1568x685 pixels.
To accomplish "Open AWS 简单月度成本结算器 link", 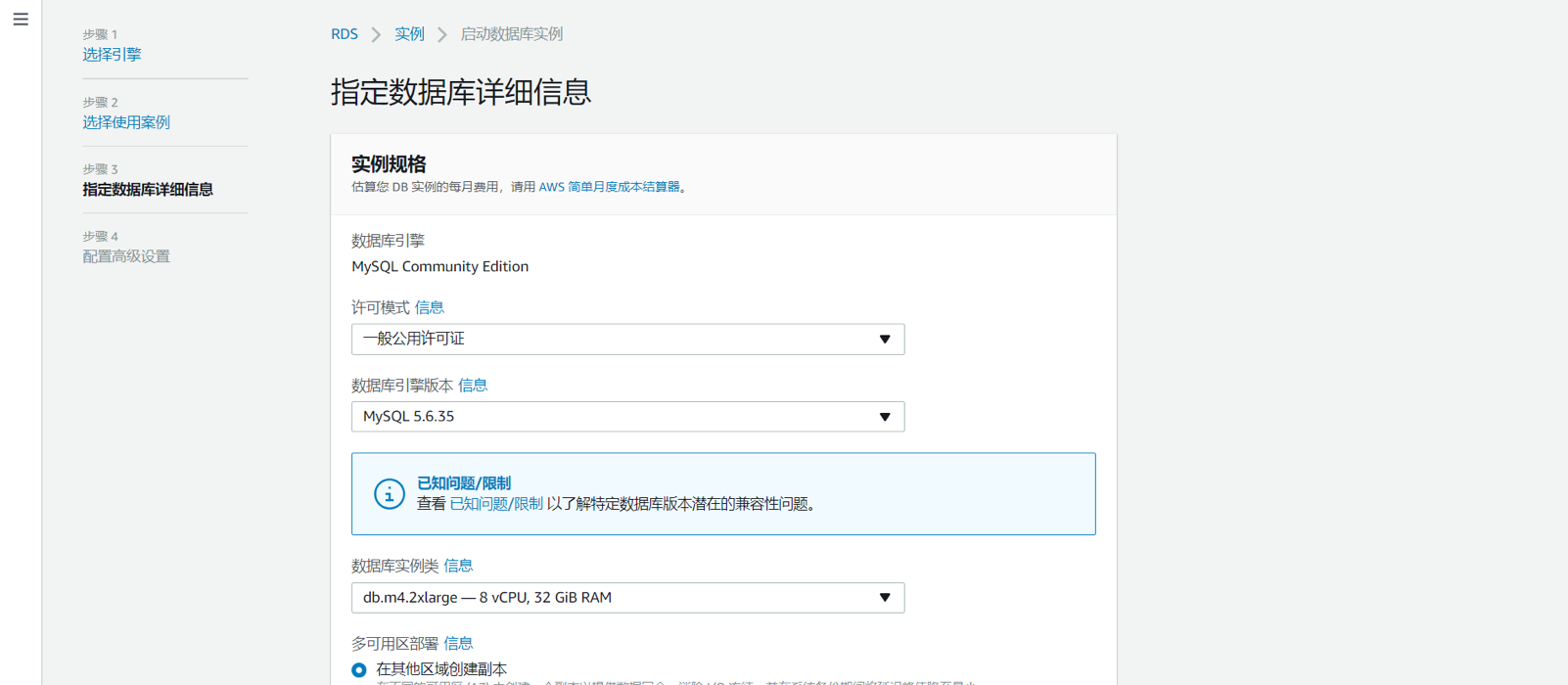I will tap(609, 187).
